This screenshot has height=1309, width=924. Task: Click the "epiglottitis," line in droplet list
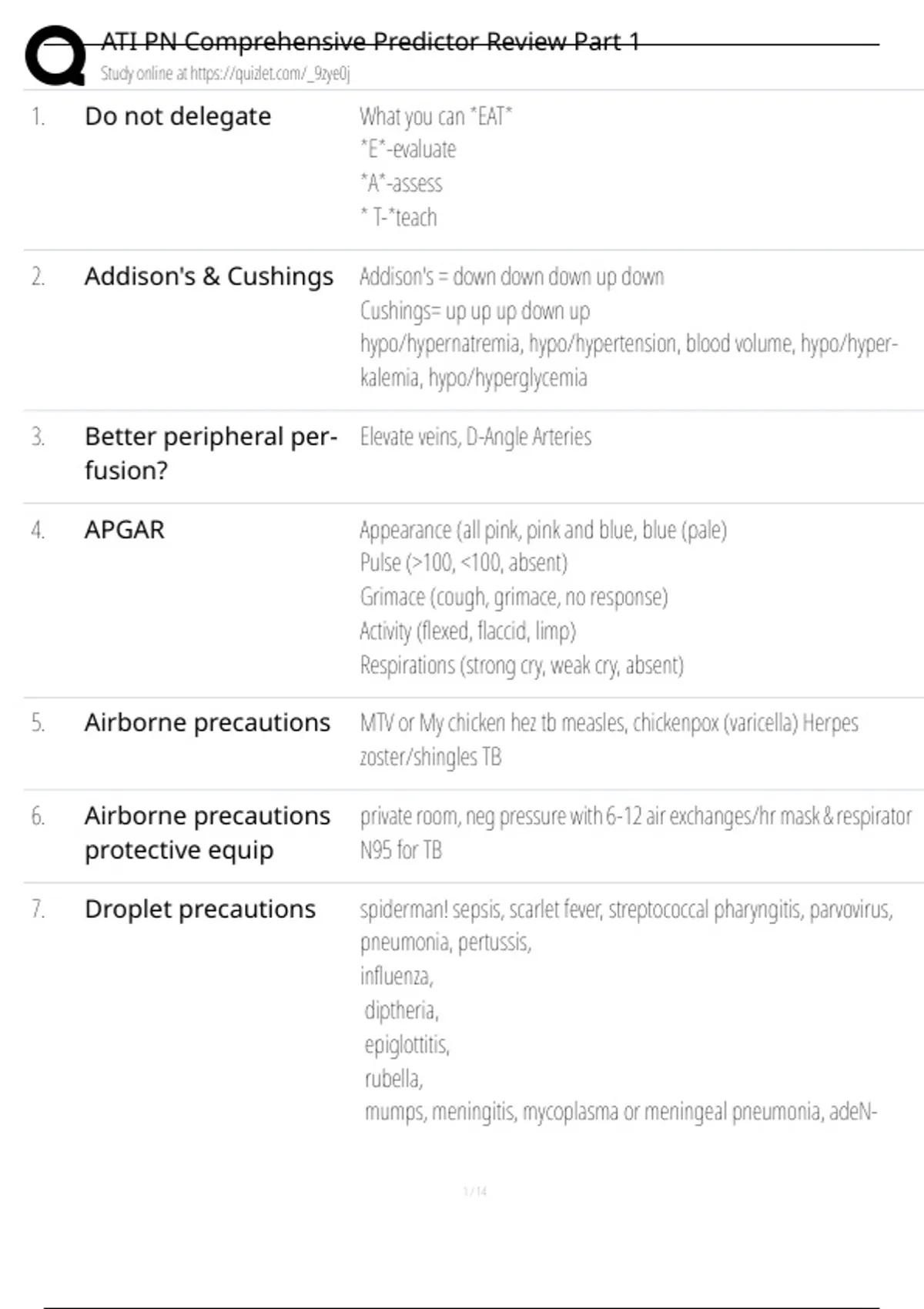coord(407,1045)
